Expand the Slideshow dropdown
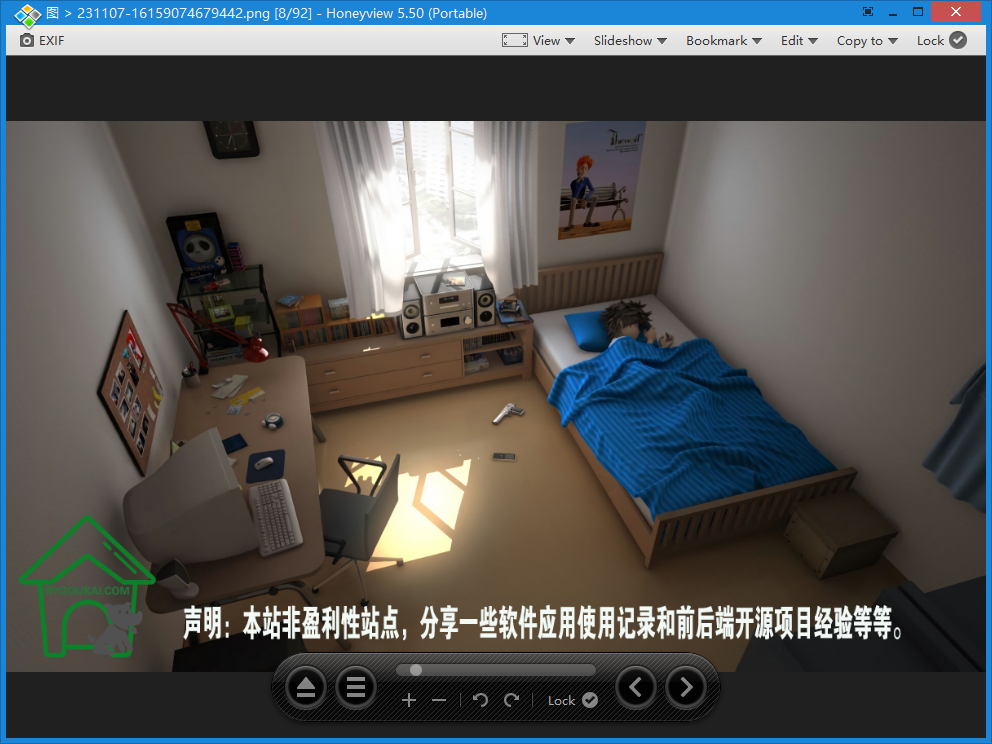This screenshot has height=744, width=992. [x=630, y=40]
